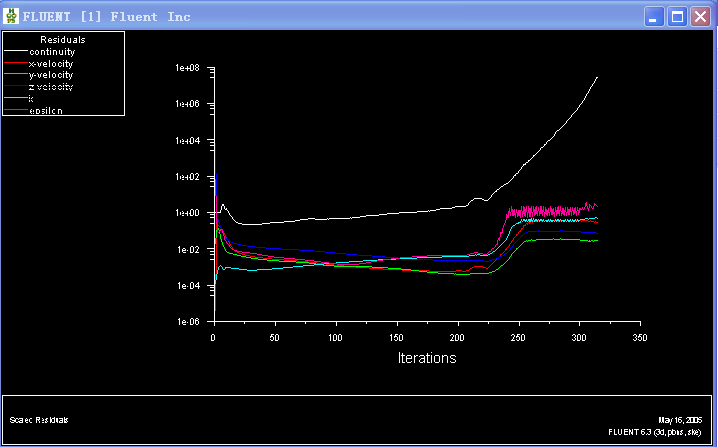Screen dimensions: 718x447
Task: Close the FLUENT graphics window
Action: click(x=699, y=17)
